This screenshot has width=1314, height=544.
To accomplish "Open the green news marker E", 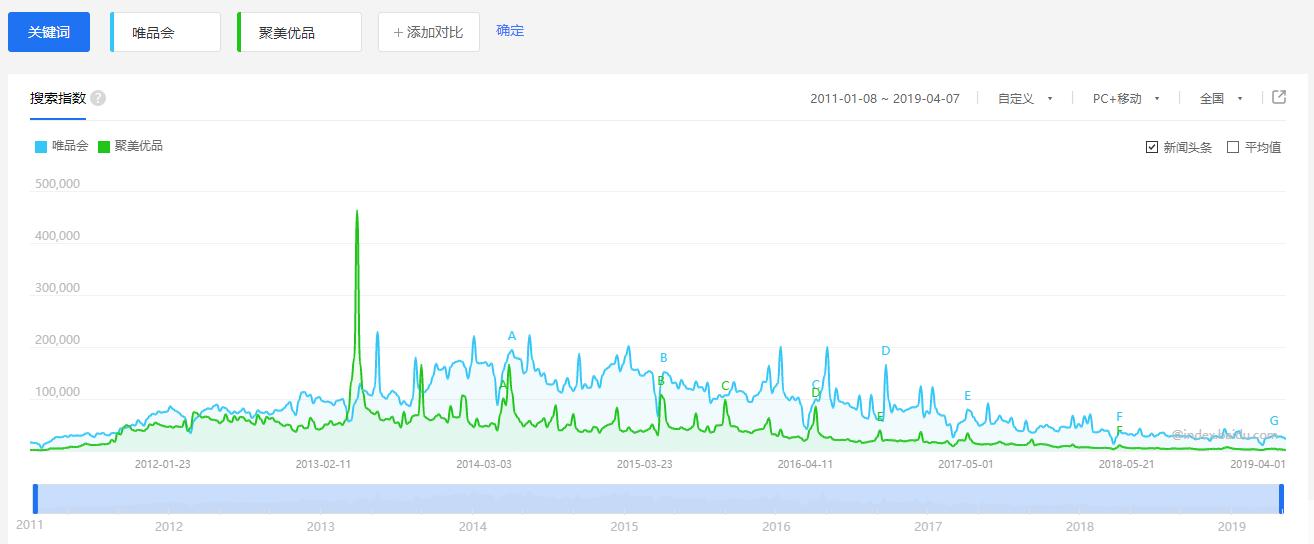I will pyautogui.click(x=880, y=417).
